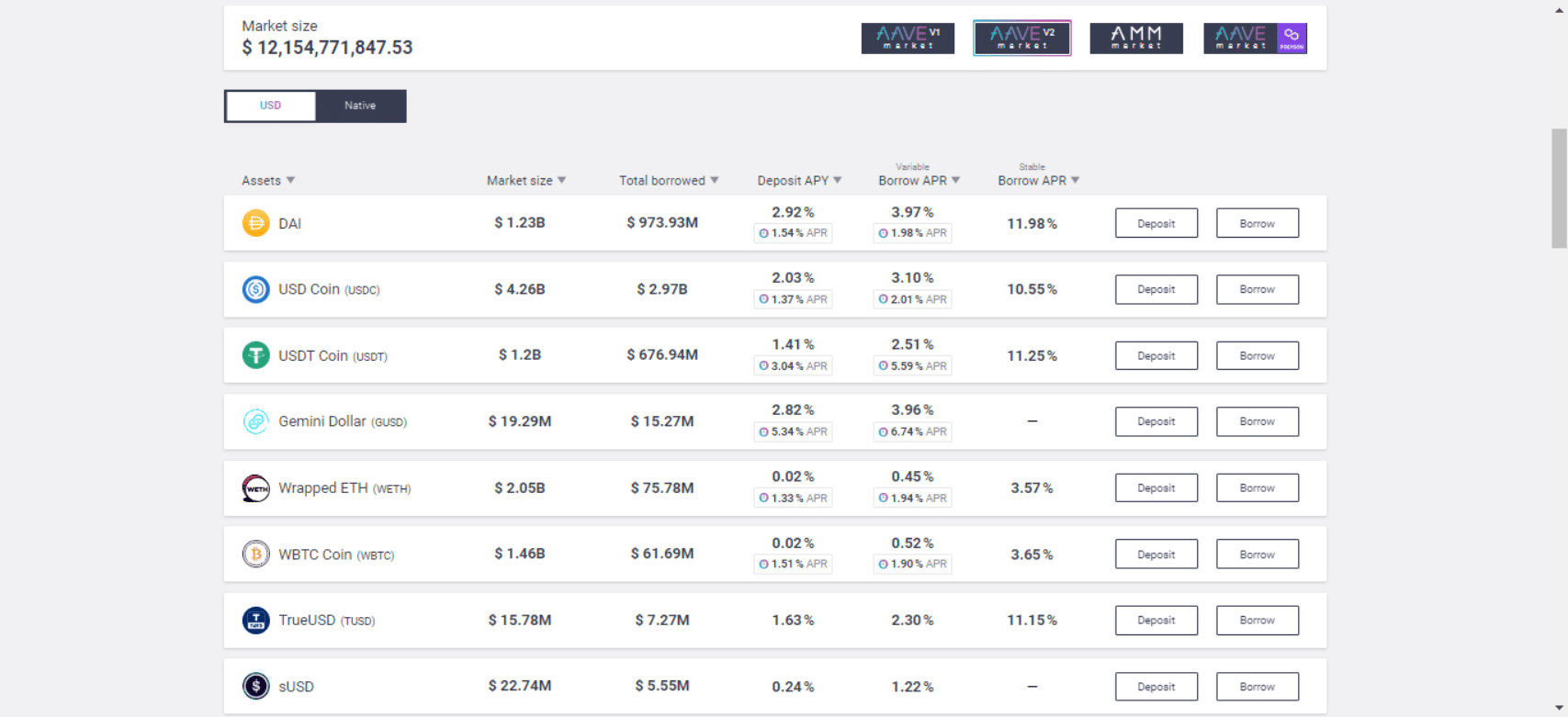
Task: Click reward icon beside USDC 1.37% APR
Action: pyautogui.click(x=763, y=299)
